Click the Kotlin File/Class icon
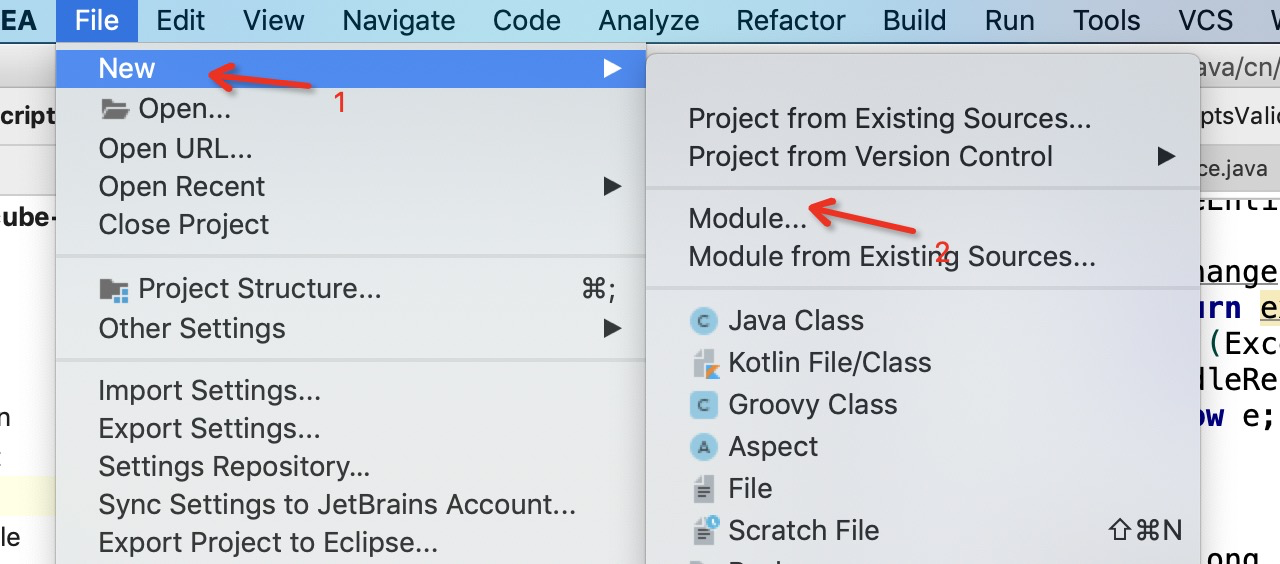 [705, 363]
